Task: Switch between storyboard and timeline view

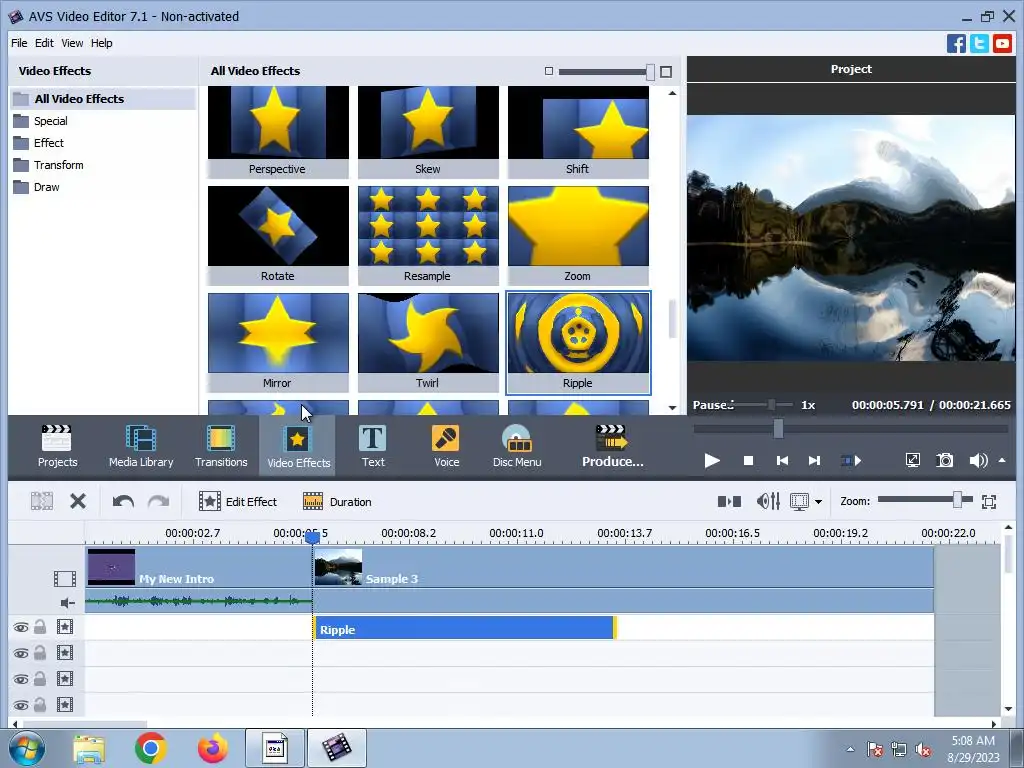Action: point(729,502)
